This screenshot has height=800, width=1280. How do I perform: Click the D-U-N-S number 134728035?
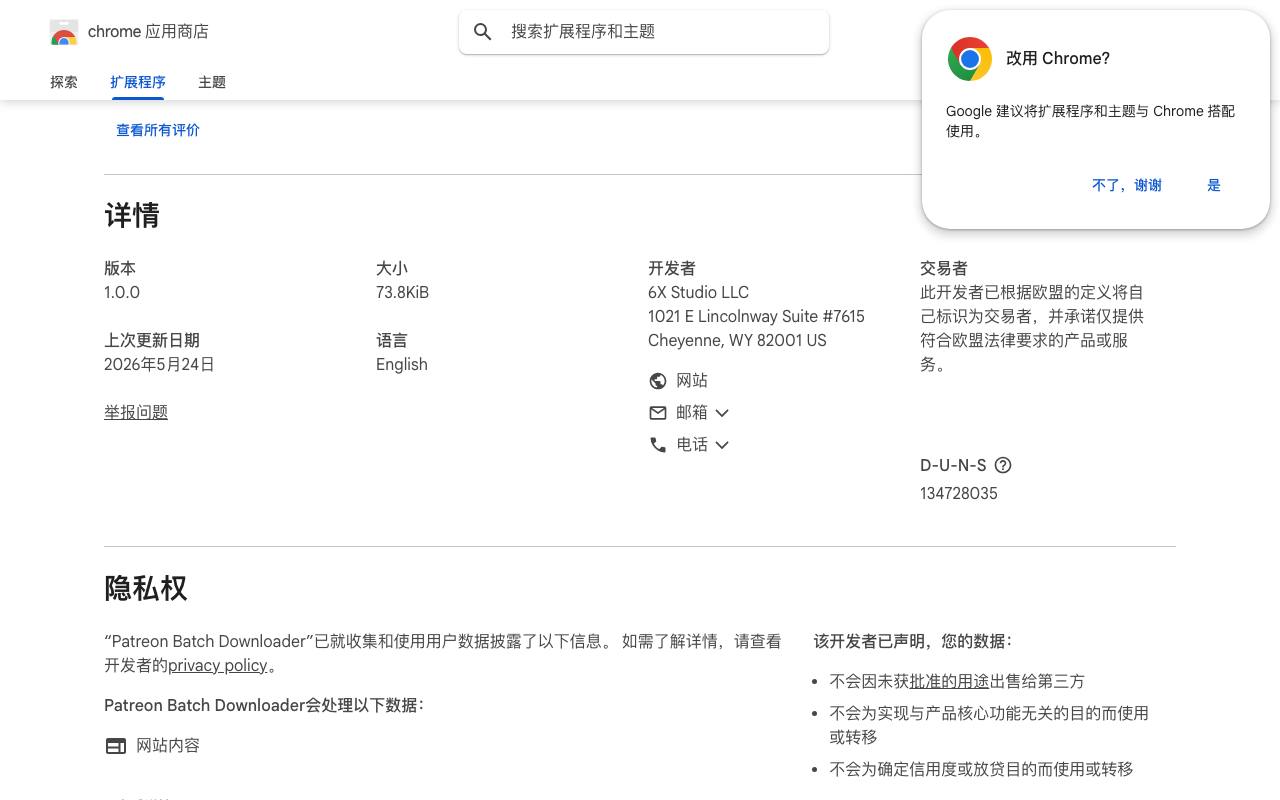coord(959,494)
